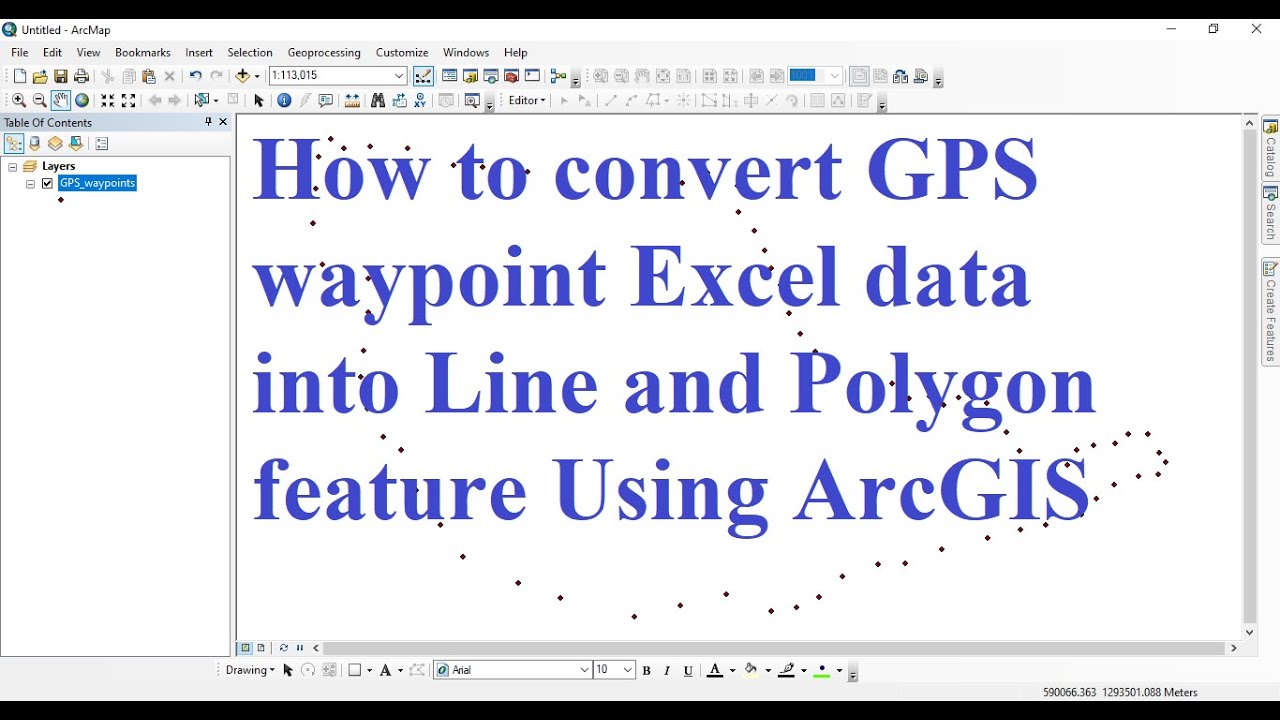List layers by selection
The height and width of the screenshot is (720, 1280).
pos(76,143)
